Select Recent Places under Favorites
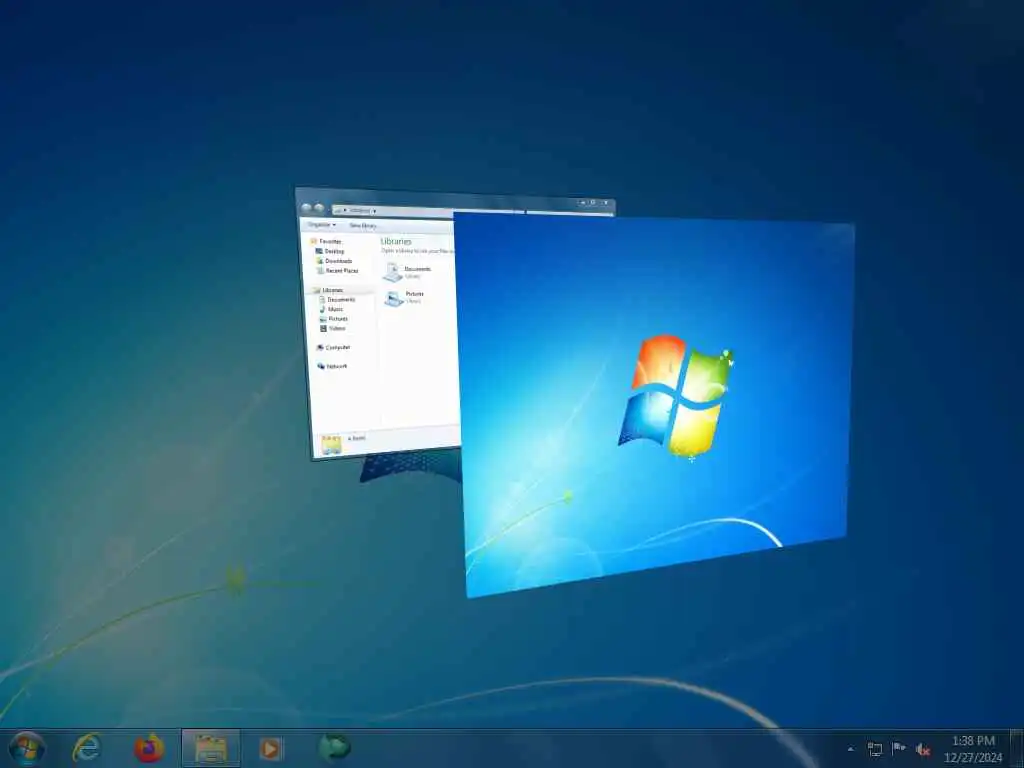The width and height of the screenshot is (1024, 768). coord(337,270)
